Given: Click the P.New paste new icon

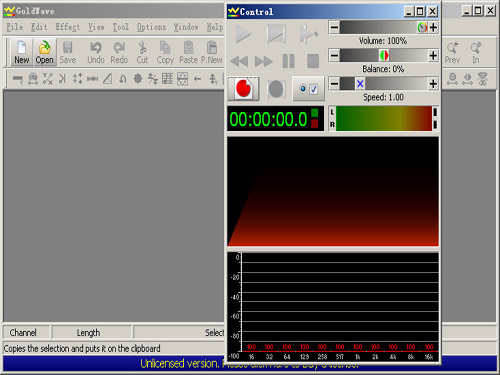Looking at the screenshot, I should [x=212, y=52].
